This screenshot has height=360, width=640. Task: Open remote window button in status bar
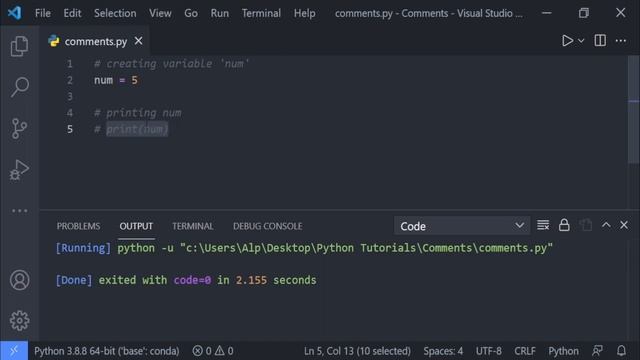[14, 351]
